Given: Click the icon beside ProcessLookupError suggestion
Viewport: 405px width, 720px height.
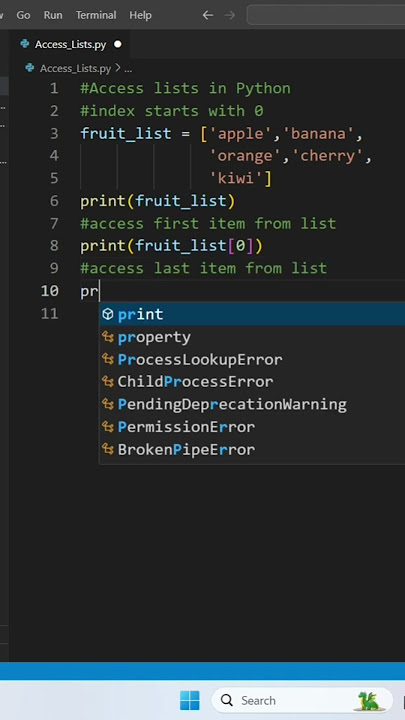Looking at the screenshot, I should [x=108, y=360].
